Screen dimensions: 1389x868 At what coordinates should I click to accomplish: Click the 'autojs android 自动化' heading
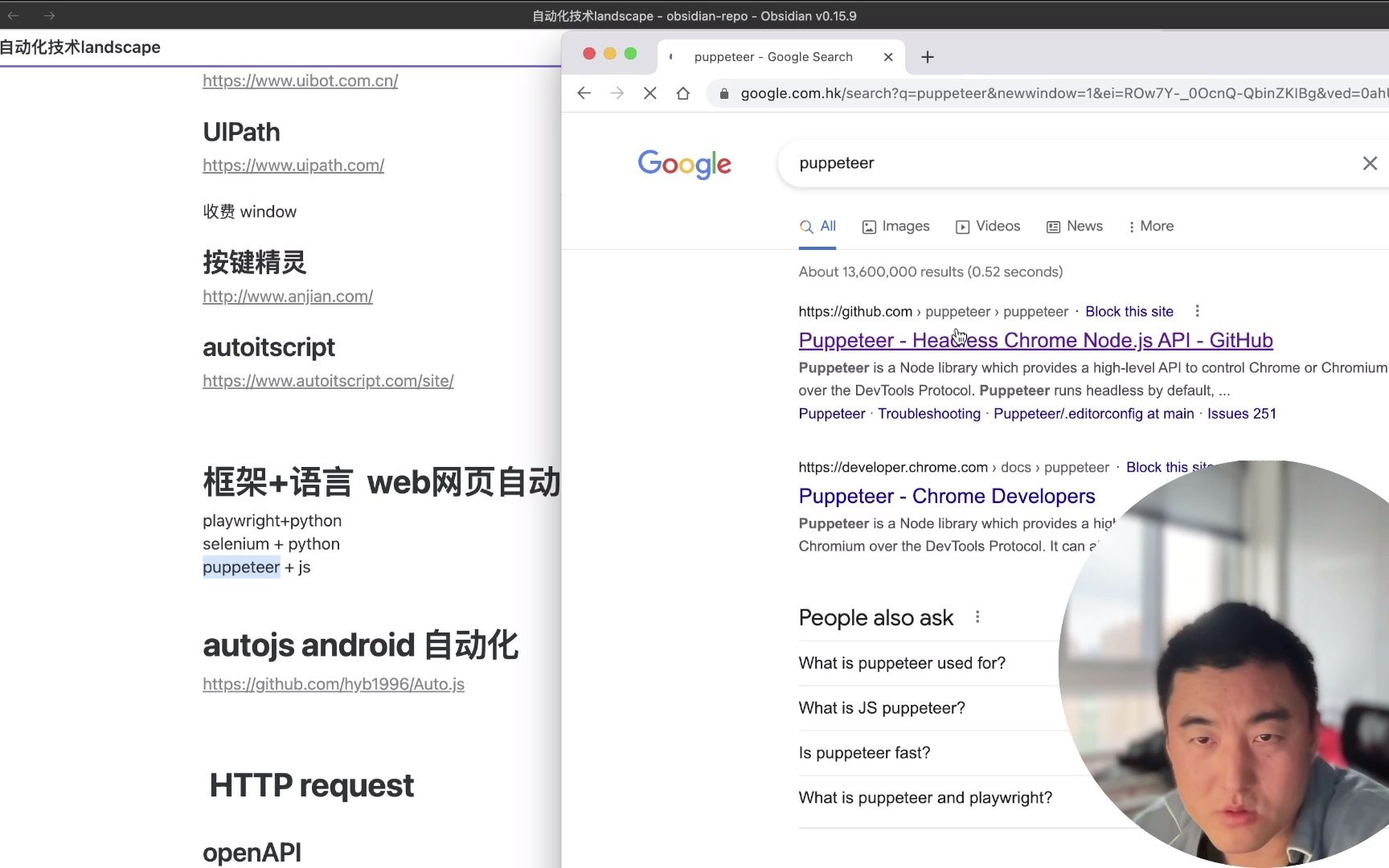(x=361, y=645)
